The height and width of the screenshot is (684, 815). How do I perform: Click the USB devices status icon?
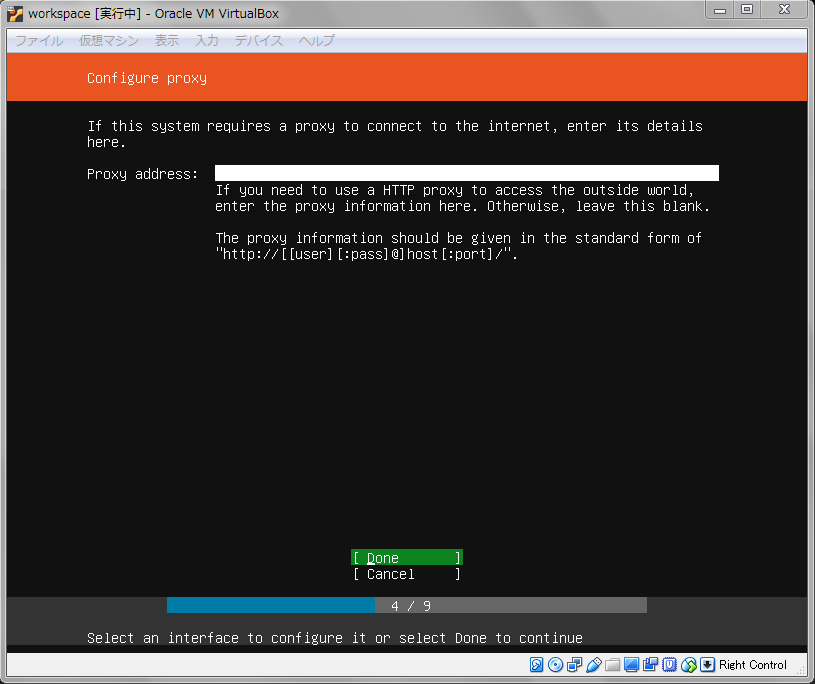[x=594, y=665]
